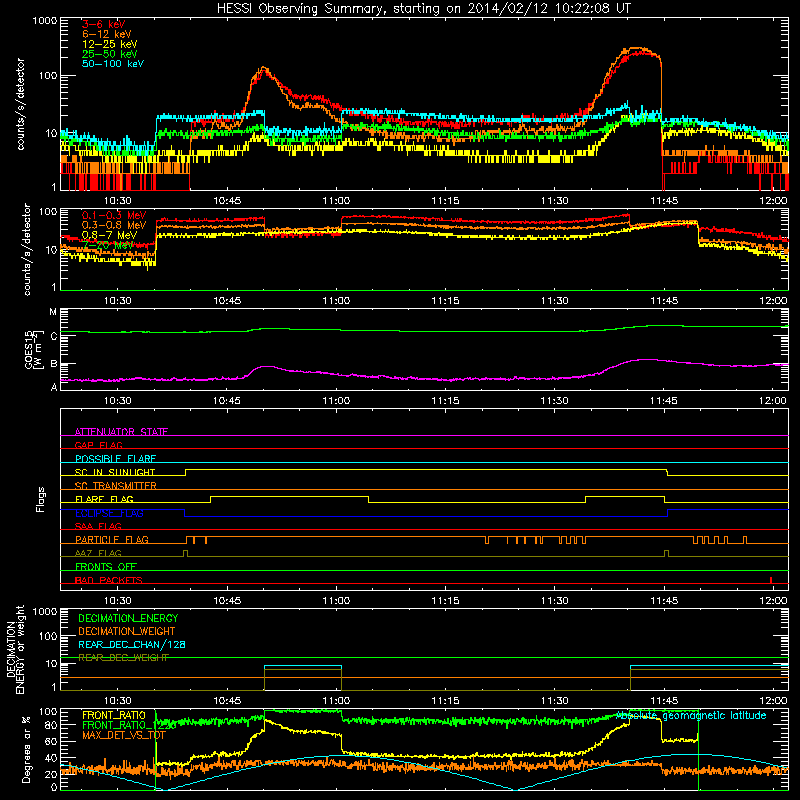Click the 0.1-0.3 MeV legend label
Screen dimensions: 800x800
tap(114, 215)
